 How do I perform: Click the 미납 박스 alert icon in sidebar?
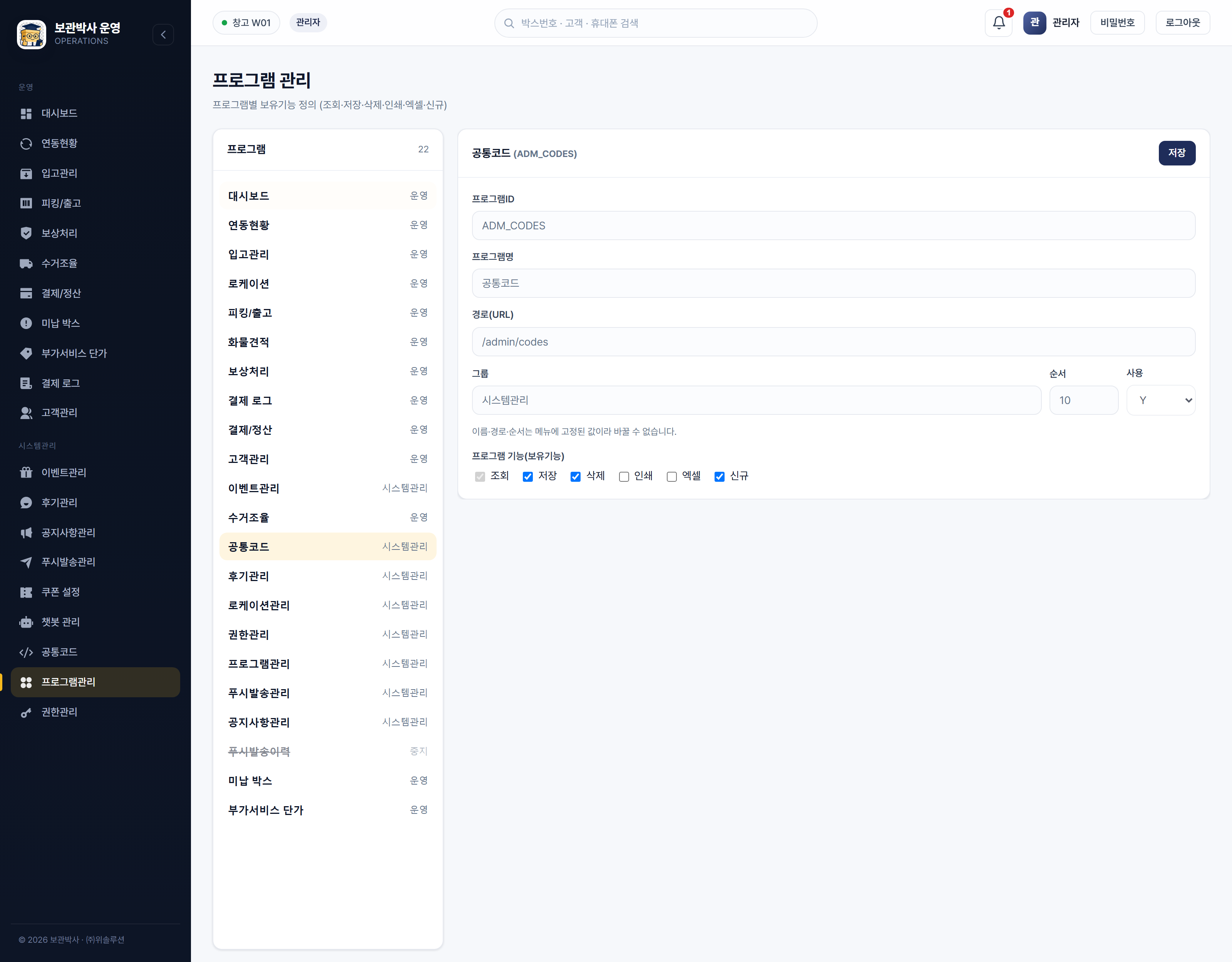[x=26, y=323]
